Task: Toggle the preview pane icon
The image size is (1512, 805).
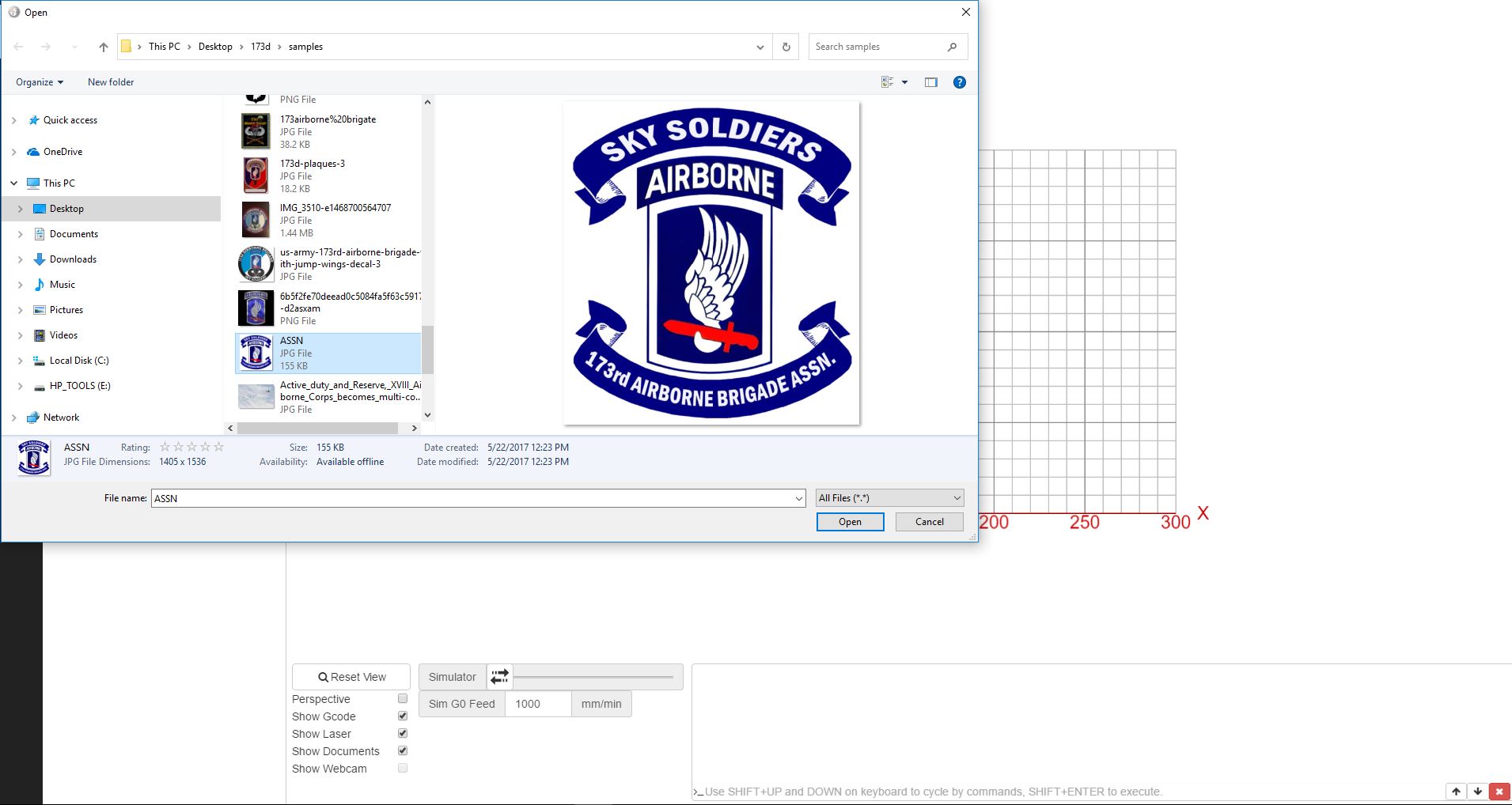Action: pos(930,82)
